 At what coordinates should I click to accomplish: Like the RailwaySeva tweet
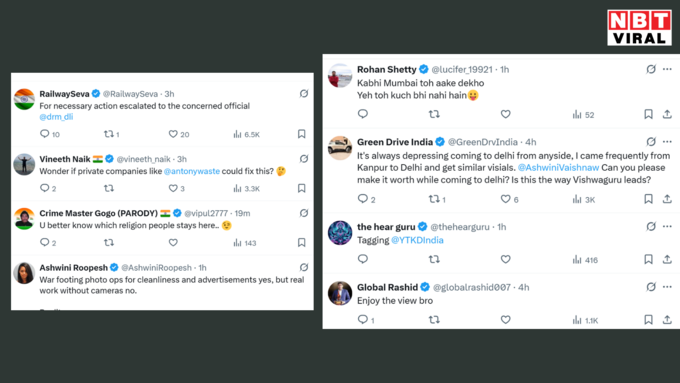(x=173, y=134)
